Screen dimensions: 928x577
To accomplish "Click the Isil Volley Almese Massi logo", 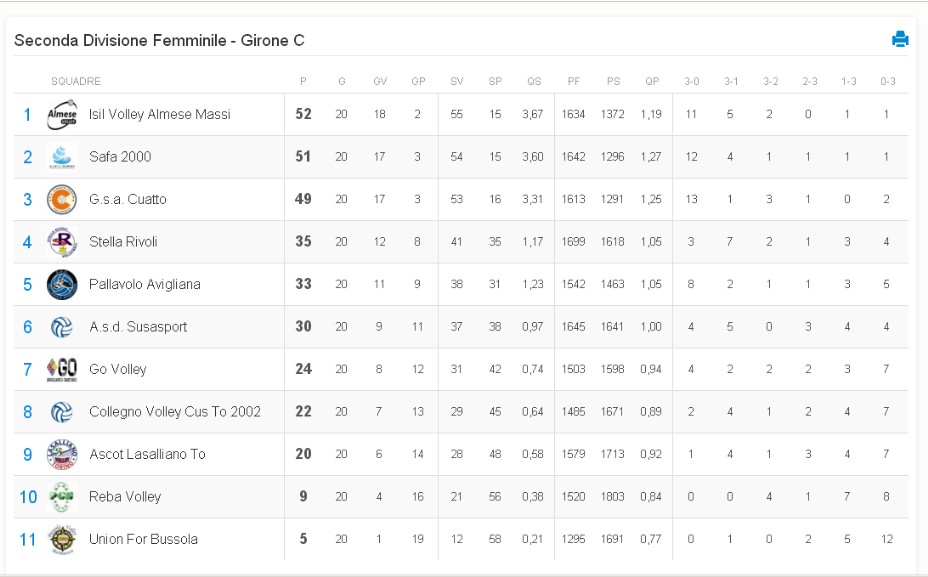I will (62, 114).
